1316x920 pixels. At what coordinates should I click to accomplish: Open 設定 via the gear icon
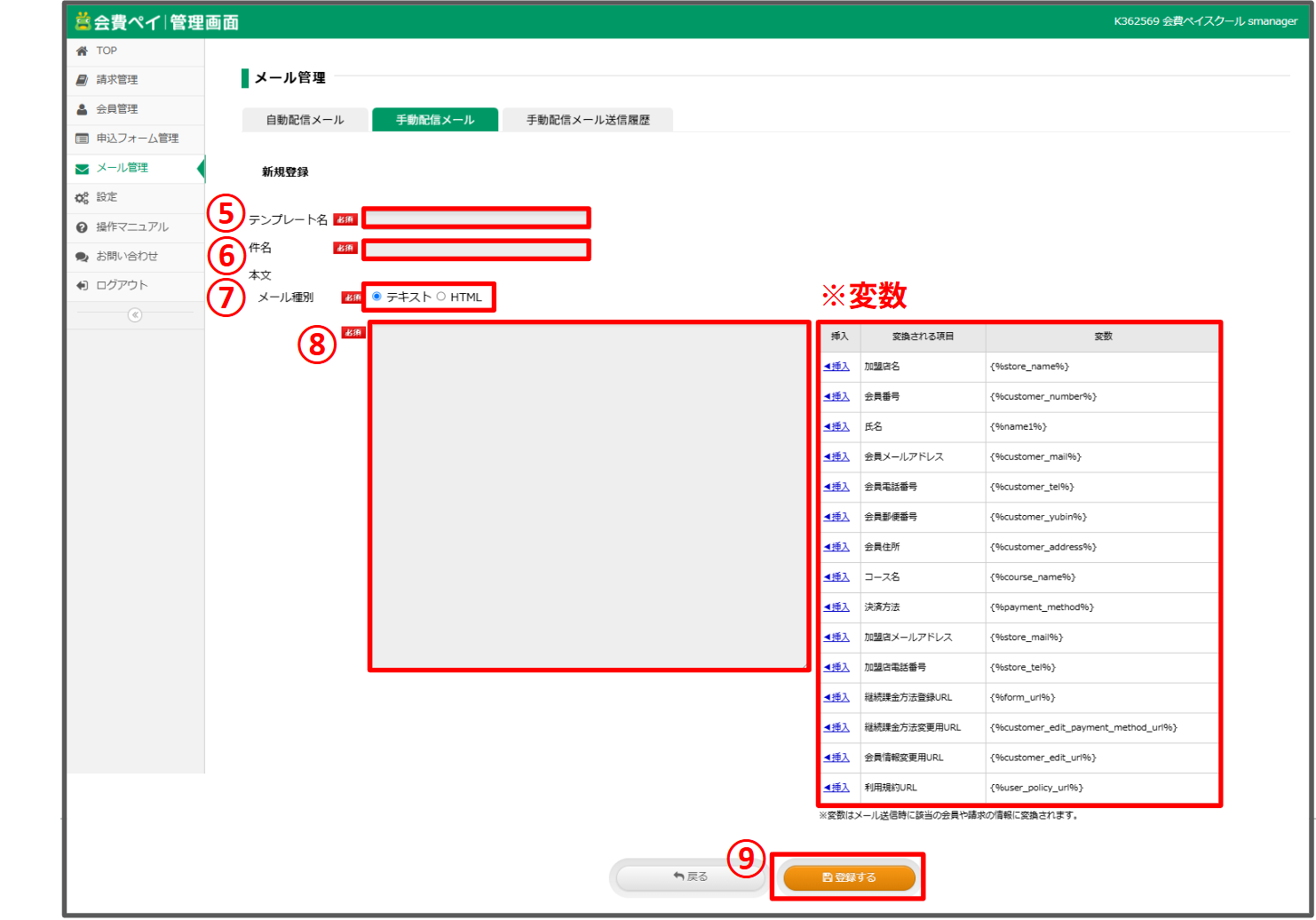(x=82, y=198)
